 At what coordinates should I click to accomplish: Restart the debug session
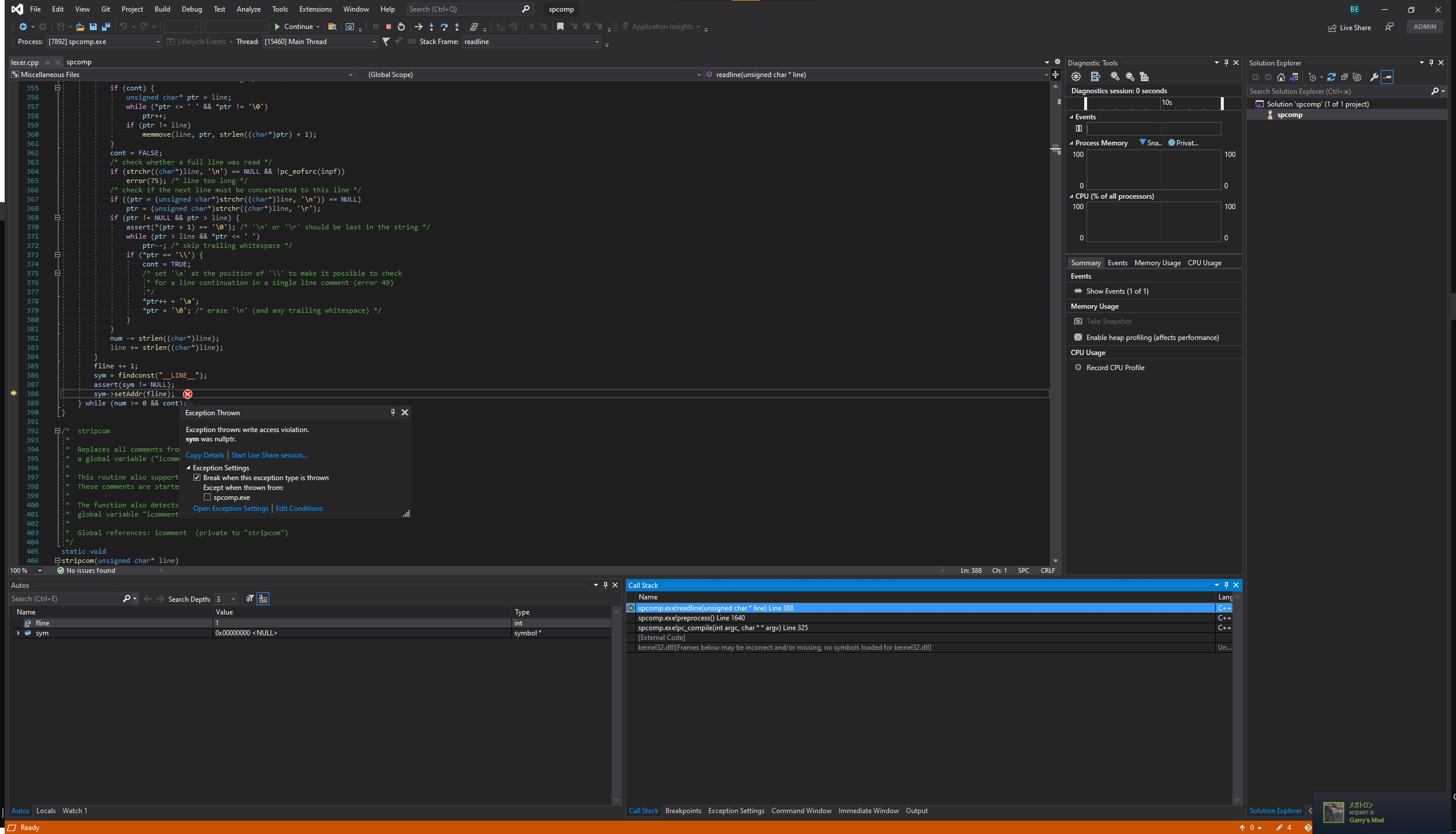tap(401, 27)
